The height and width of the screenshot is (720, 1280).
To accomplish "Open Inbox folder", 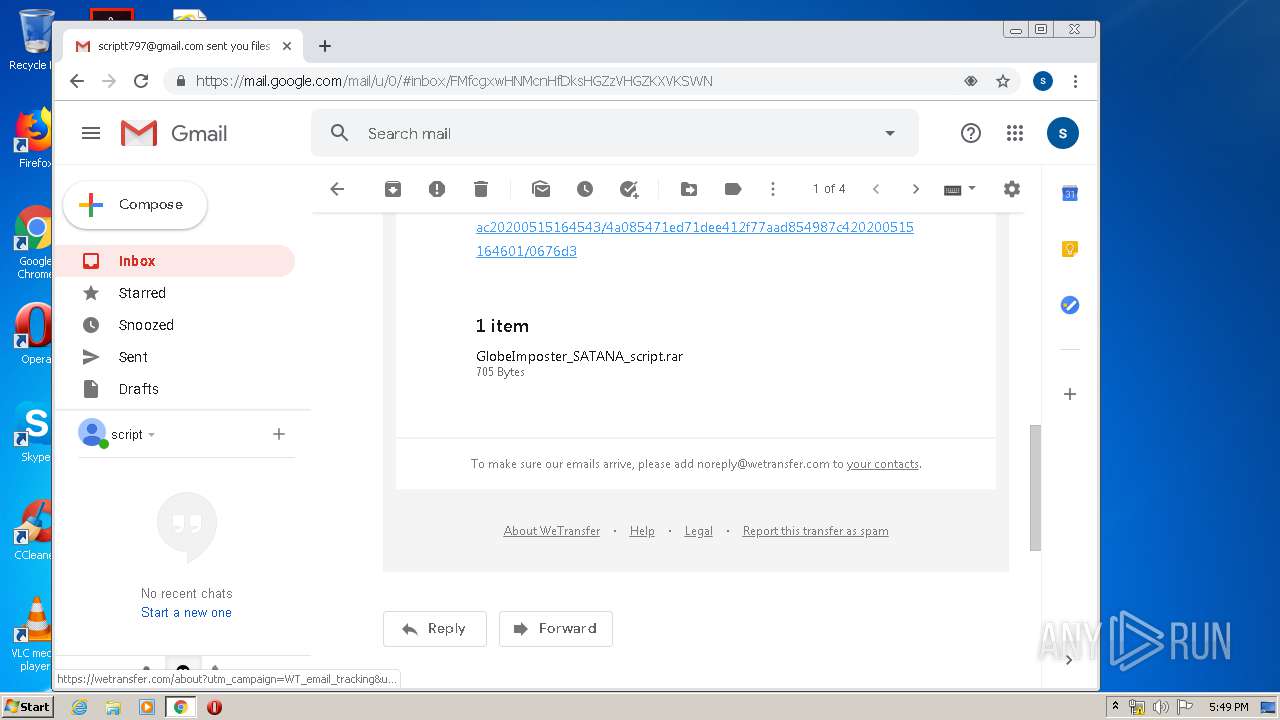I will 174,261.
